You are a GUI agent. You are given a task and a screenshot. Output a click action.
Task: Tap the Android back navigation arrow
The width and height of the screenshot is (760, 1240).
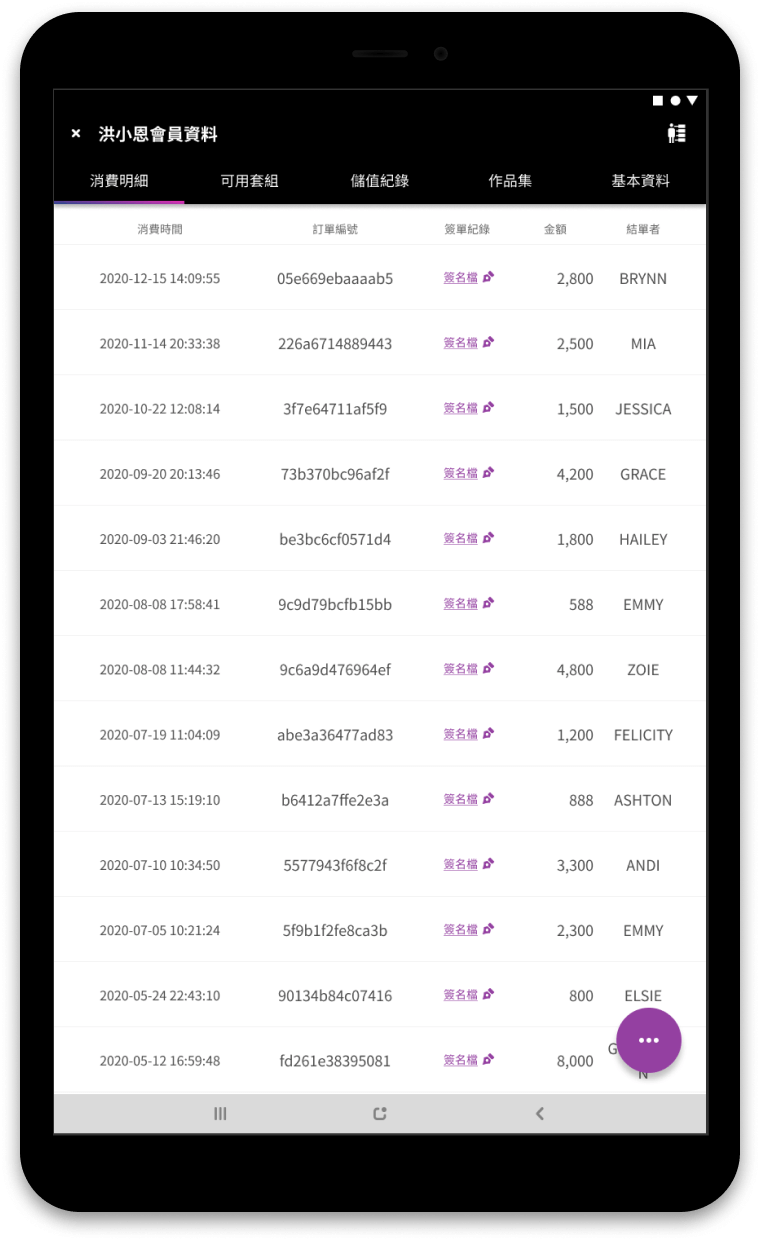[540, 1113]
